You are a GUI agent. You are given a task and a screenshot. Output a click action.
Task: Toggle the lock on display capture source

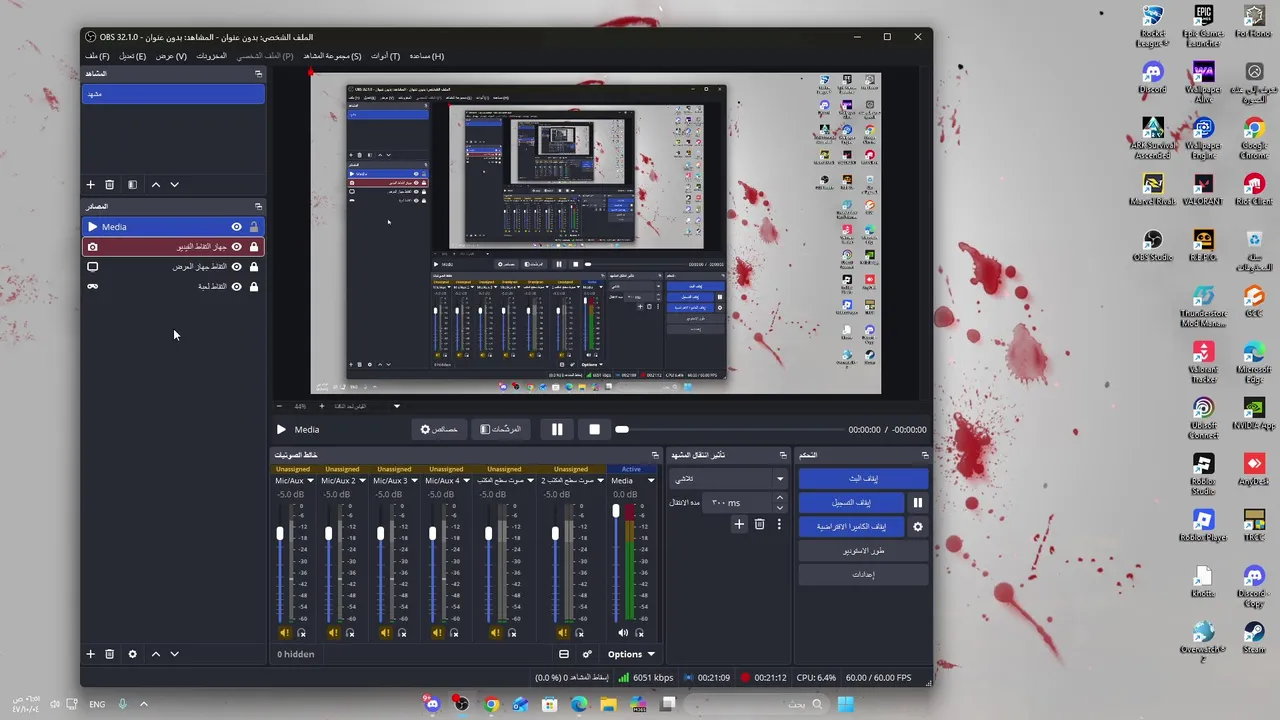[254, 267]
